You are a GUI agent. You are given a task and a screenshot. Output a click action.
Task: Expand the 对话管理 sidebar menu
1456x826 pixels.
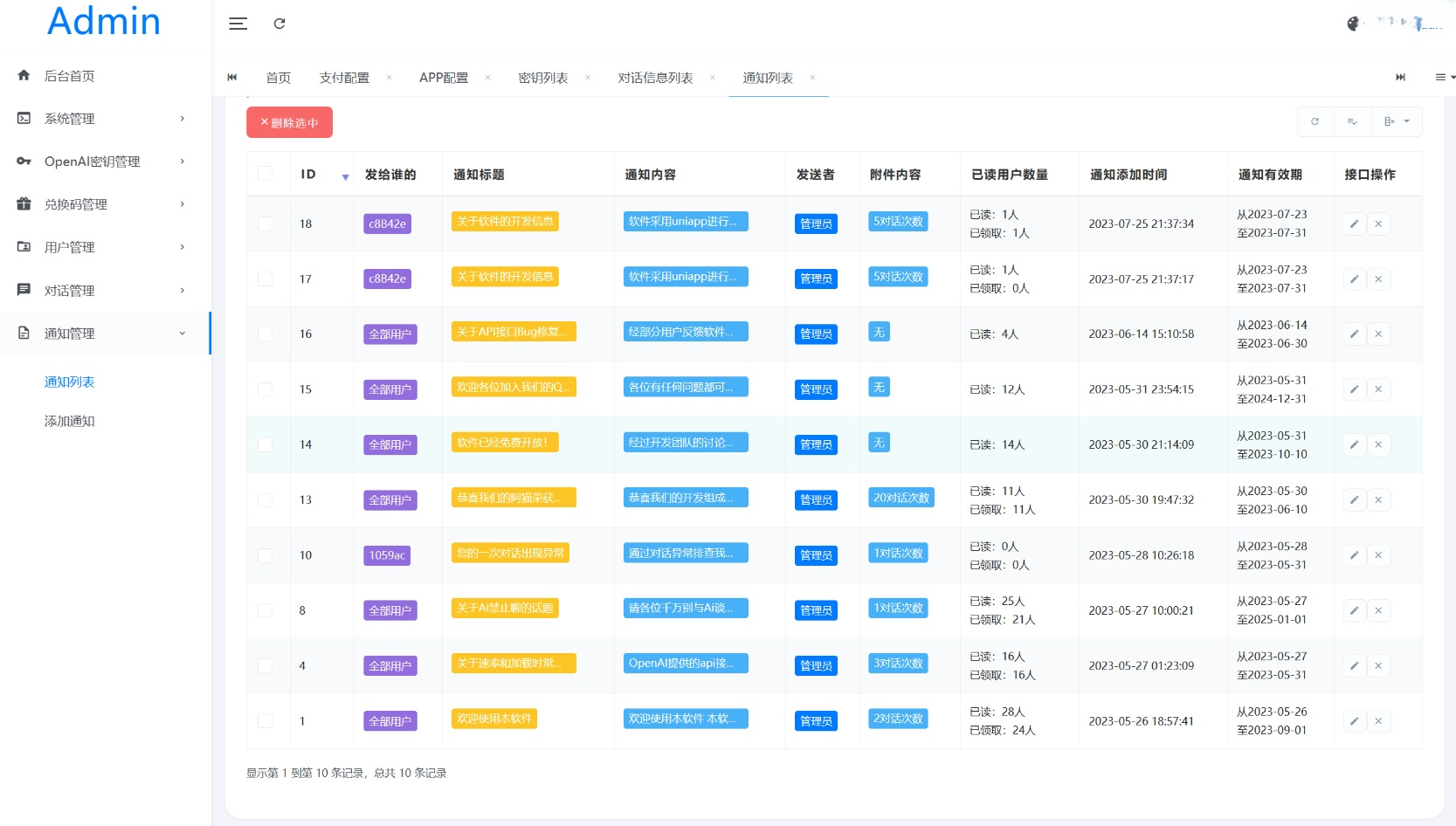pos(105,291)
